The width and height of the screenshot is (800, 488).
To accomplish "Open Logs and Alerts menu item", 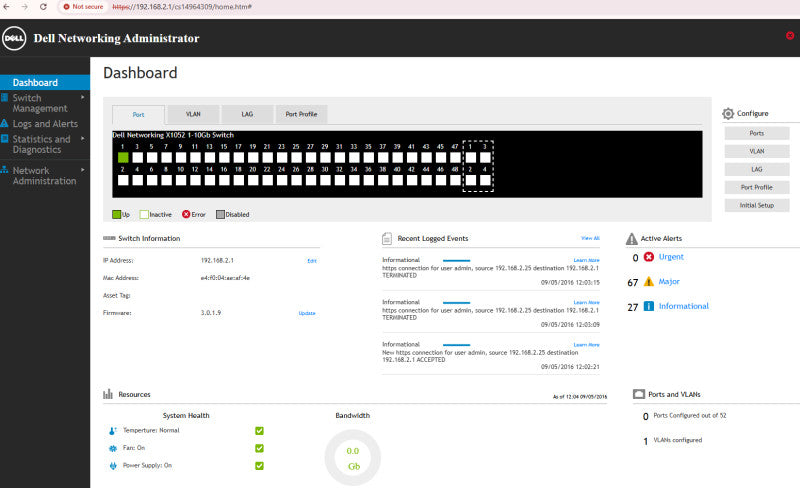I will (x=45, y=124).
